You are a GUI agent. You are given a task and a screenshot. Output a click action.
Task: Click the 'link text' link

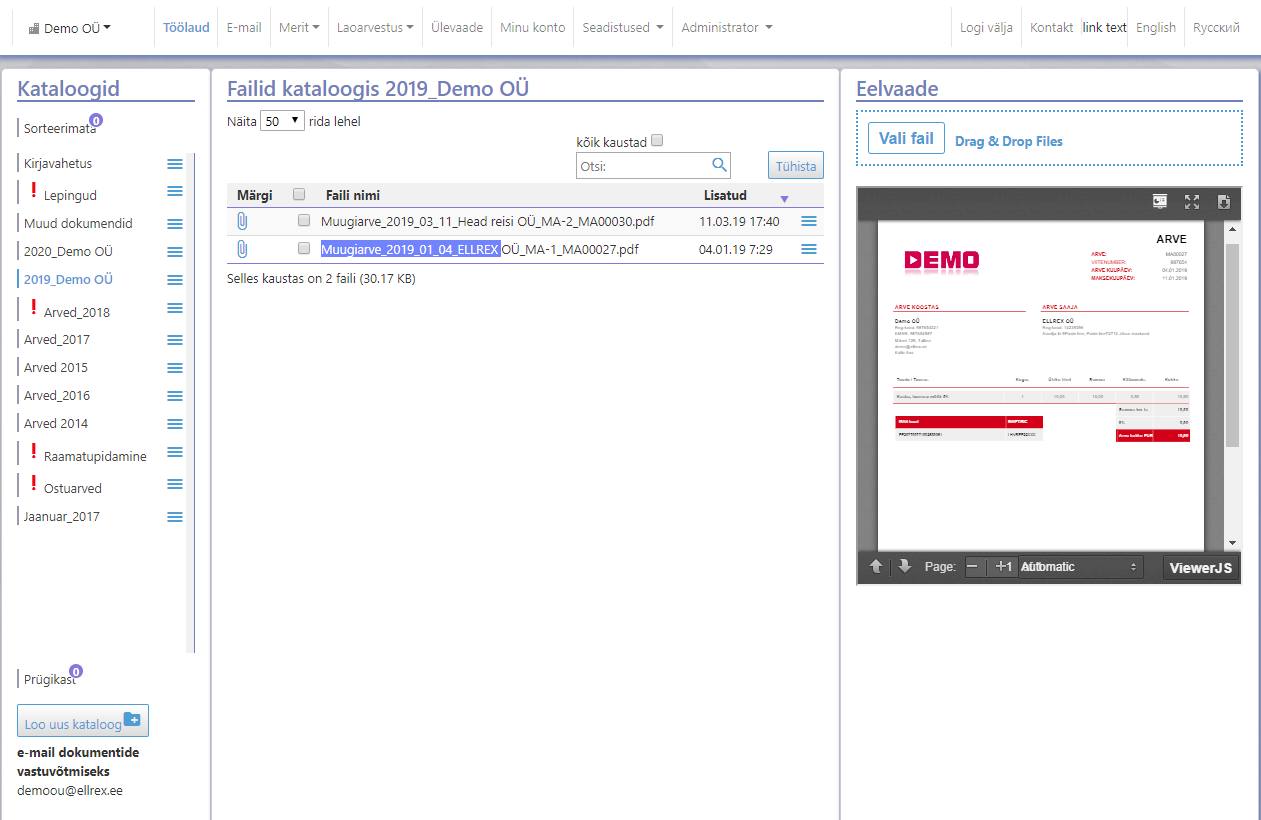1105,28
